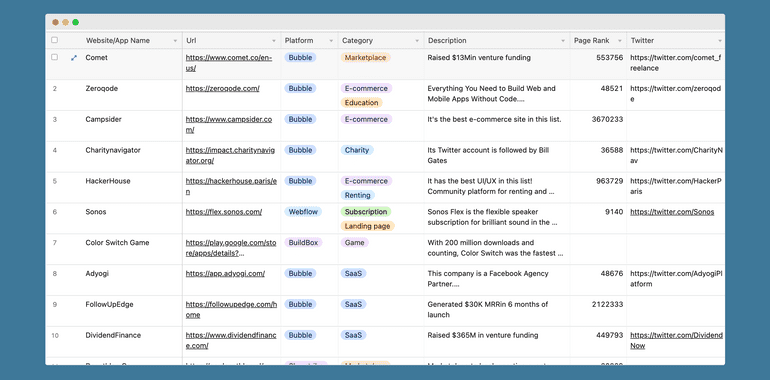Open the Category column dropdown arrow

tap(417, 41)
